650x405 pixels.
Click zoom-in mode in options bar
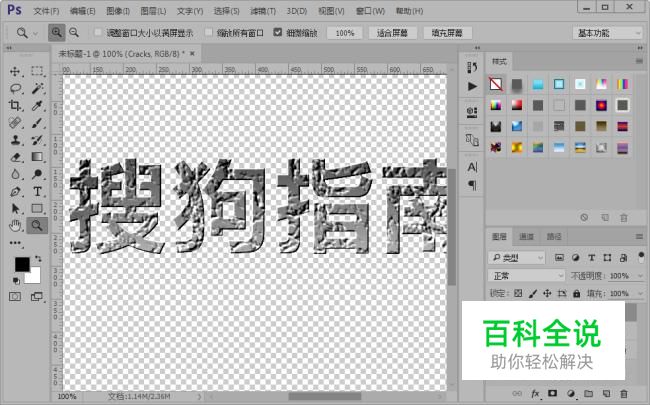tap(56, 32)
